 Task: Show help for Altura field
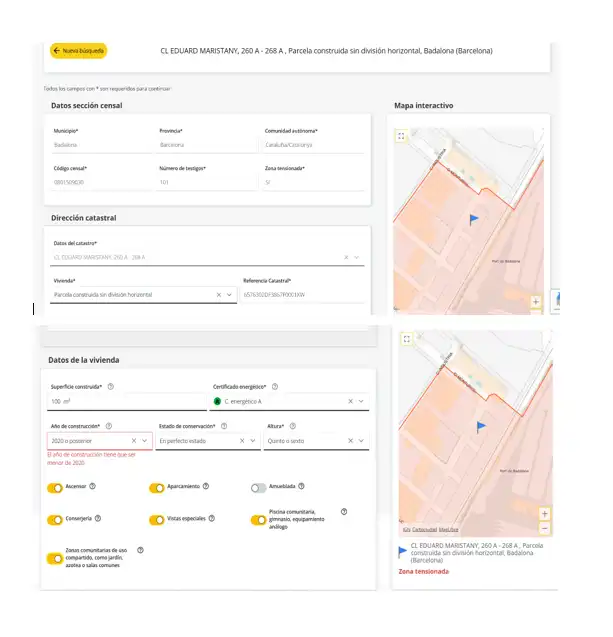point(292,426)
